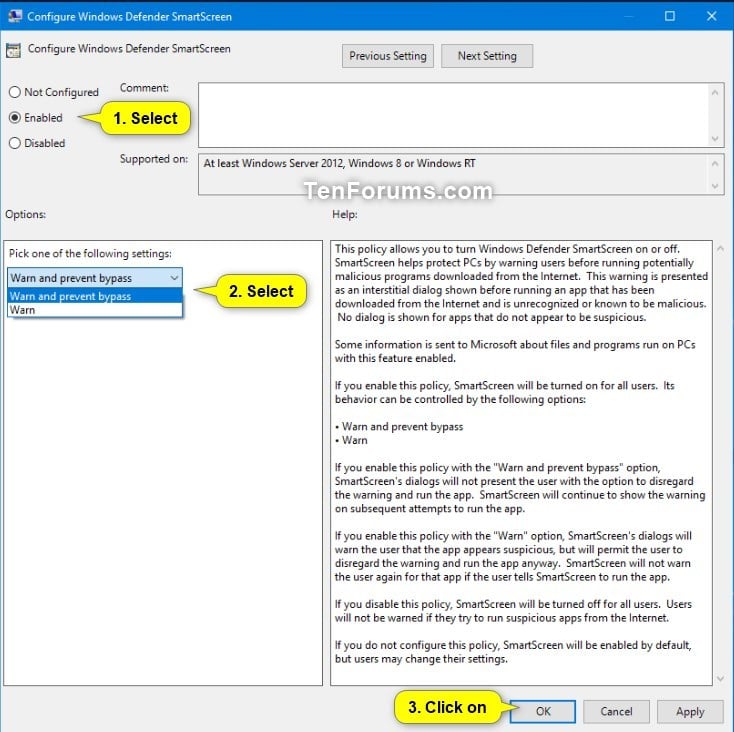Click the 'Options:' label
The width and height of the screenshot is (734, 732).
[x=26, y=214]
